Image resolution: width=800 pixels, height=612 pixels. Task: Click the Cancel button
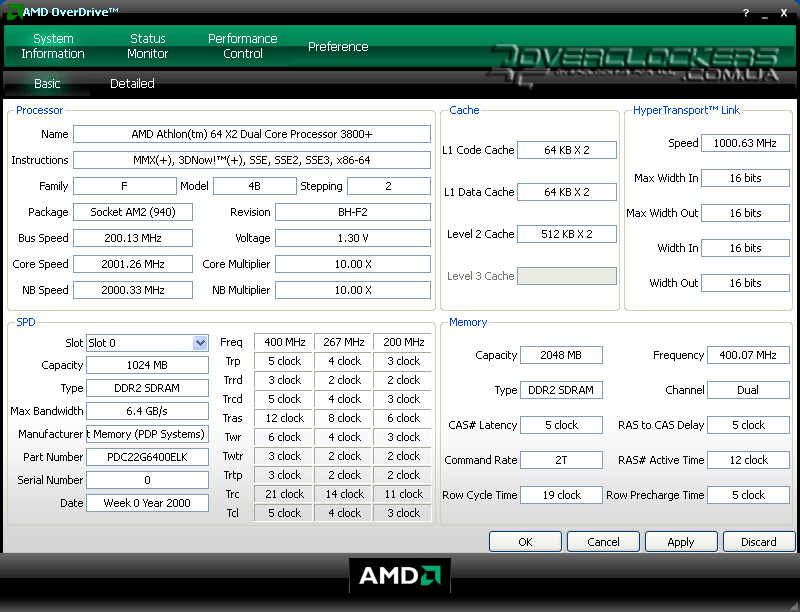point(603,542)
